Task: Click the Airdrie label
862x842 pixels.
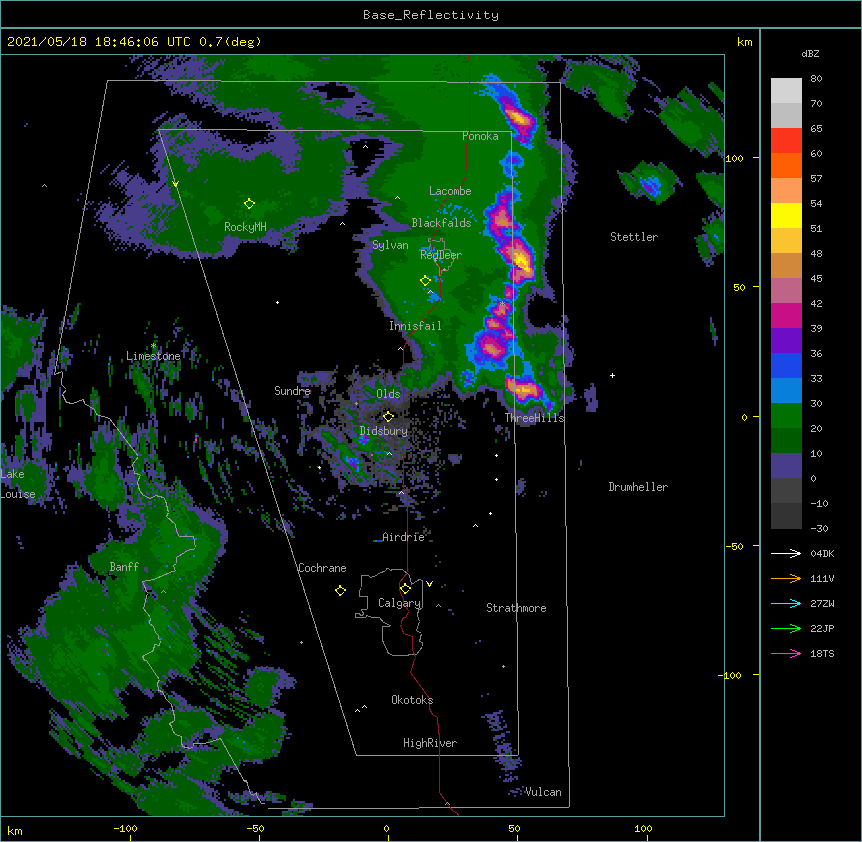Action: 404,537
